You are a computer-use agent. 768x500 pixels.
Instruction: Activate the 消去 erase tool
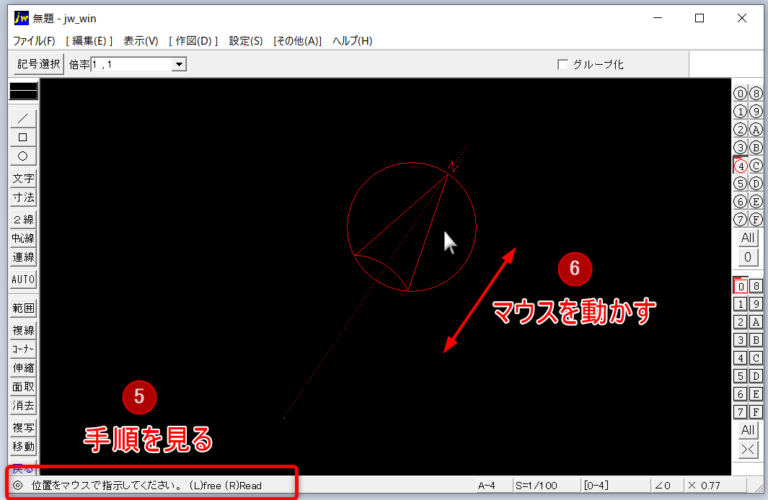(23, 405)
